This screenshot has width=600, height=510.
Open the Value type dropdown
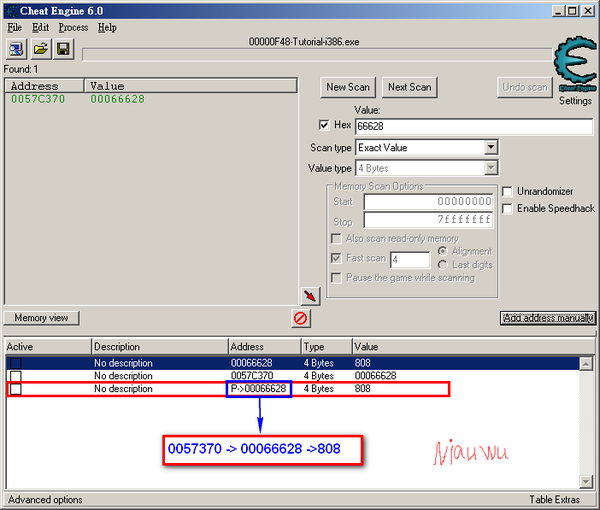[491, 168]
